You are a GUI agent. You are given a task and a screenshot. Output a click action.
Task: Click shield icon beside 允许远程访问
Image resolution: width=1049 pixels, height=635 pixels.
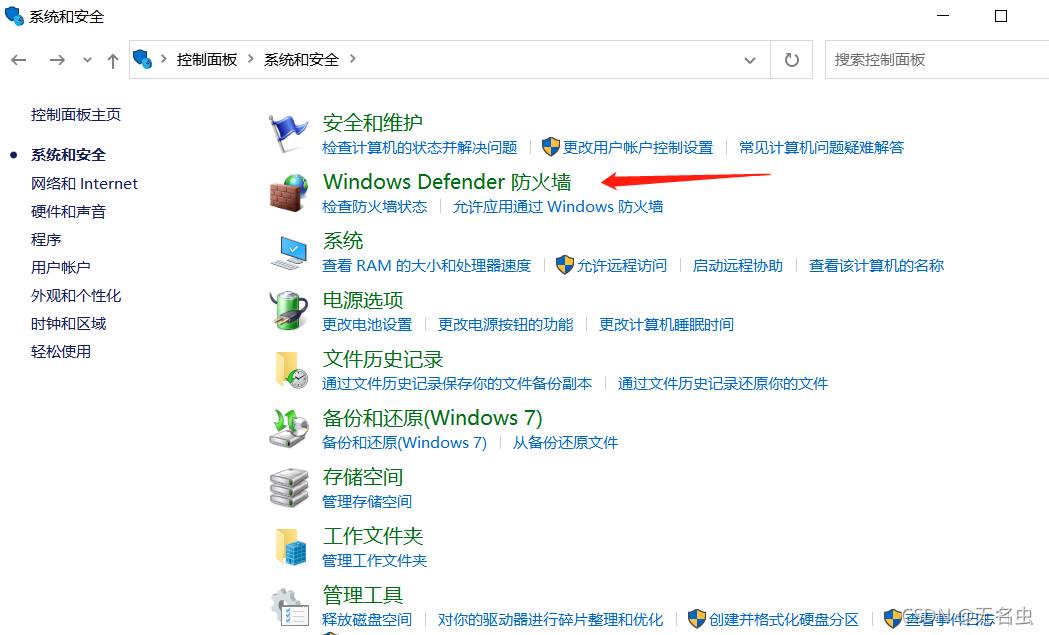pyautogui.click(x=565, y=265)
